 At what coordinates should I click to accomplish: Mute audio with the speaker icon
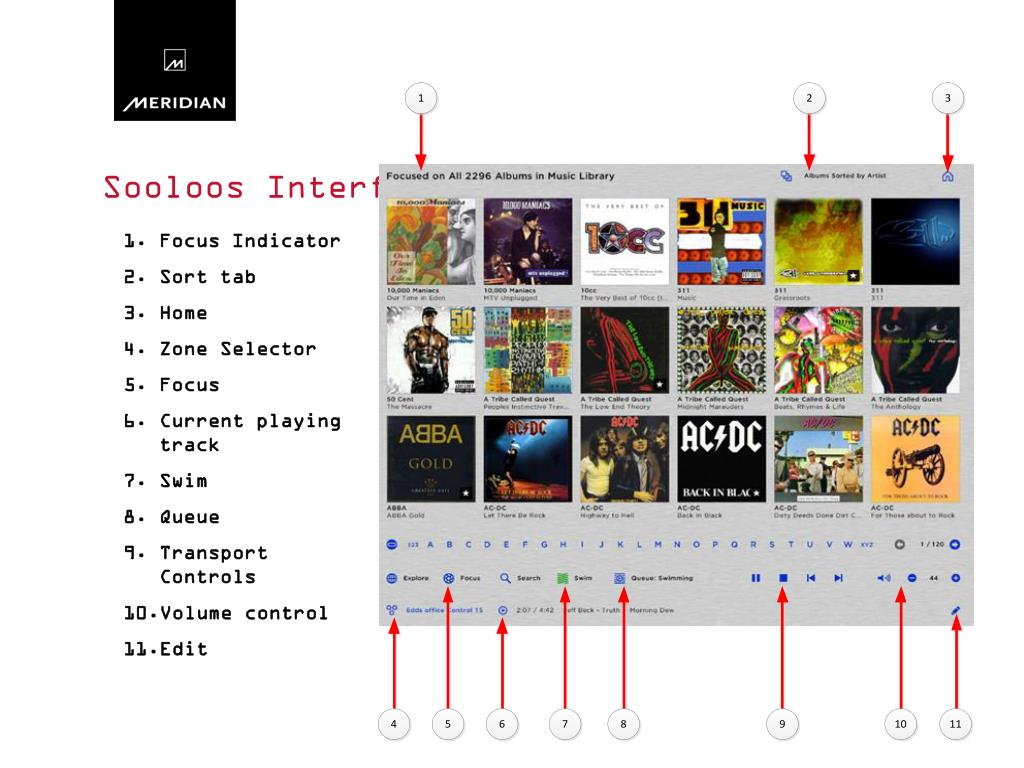884,578
